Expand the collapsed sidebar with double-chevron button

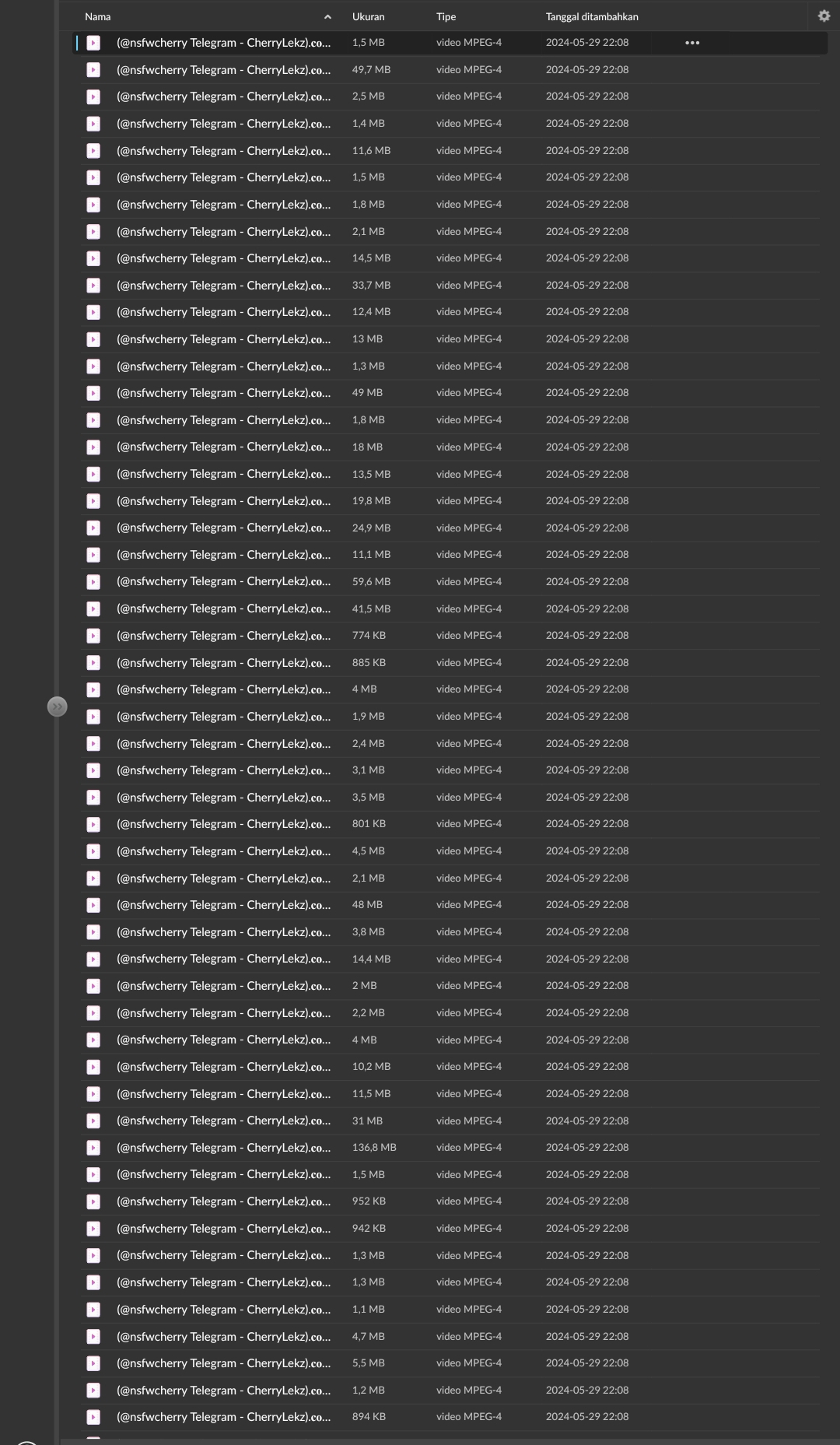tap(57, 707)
